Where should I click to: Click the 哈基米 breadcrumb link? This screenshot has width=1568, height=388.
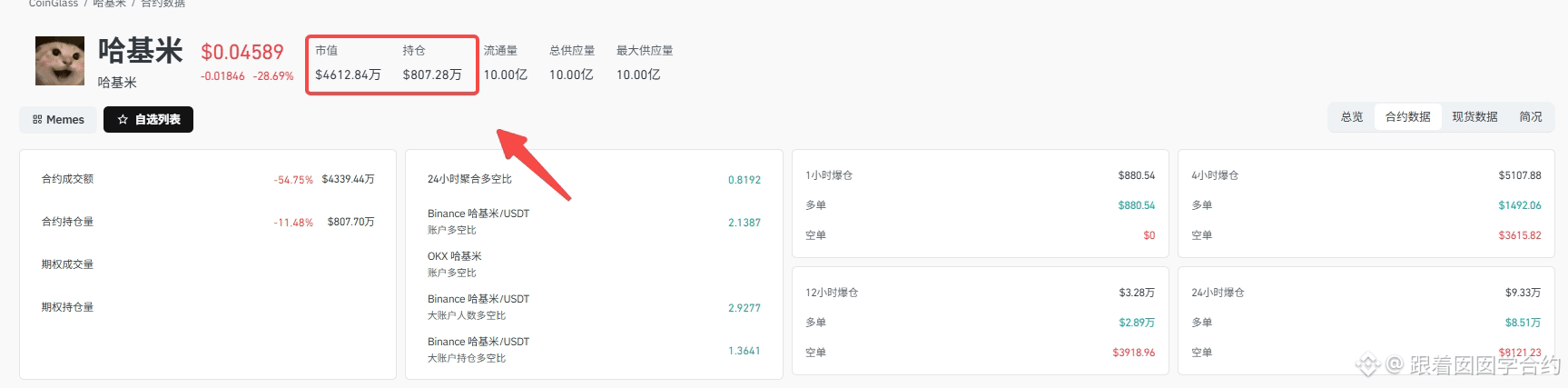[x=109, y=4]
